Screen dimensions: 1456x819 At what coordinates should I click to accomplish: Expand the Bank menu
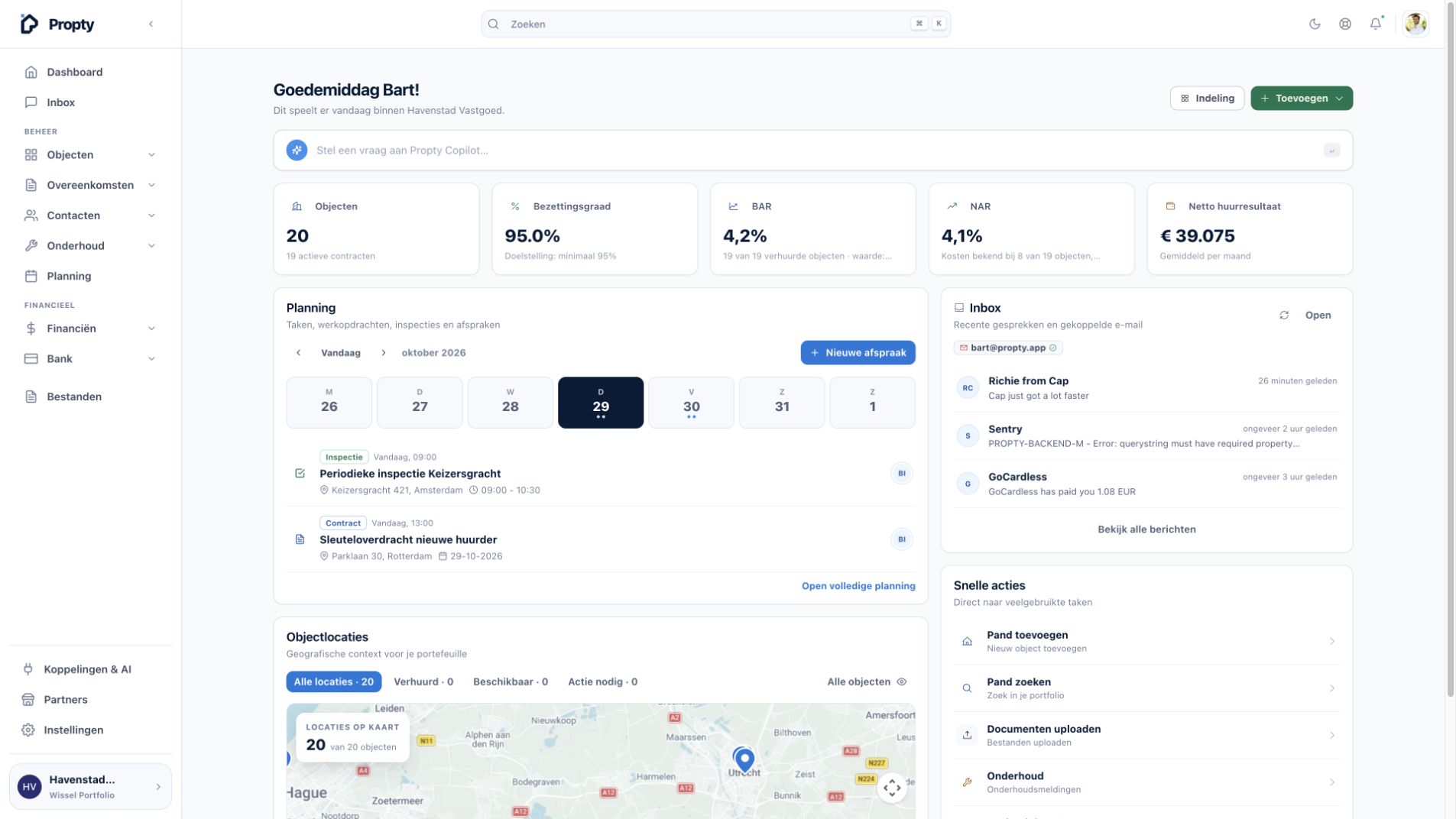pos(90,358)
